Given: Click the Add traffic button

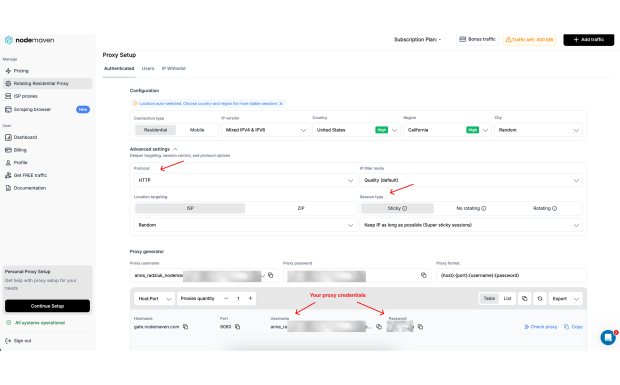Looking at the screenshot, I should 588,40.
